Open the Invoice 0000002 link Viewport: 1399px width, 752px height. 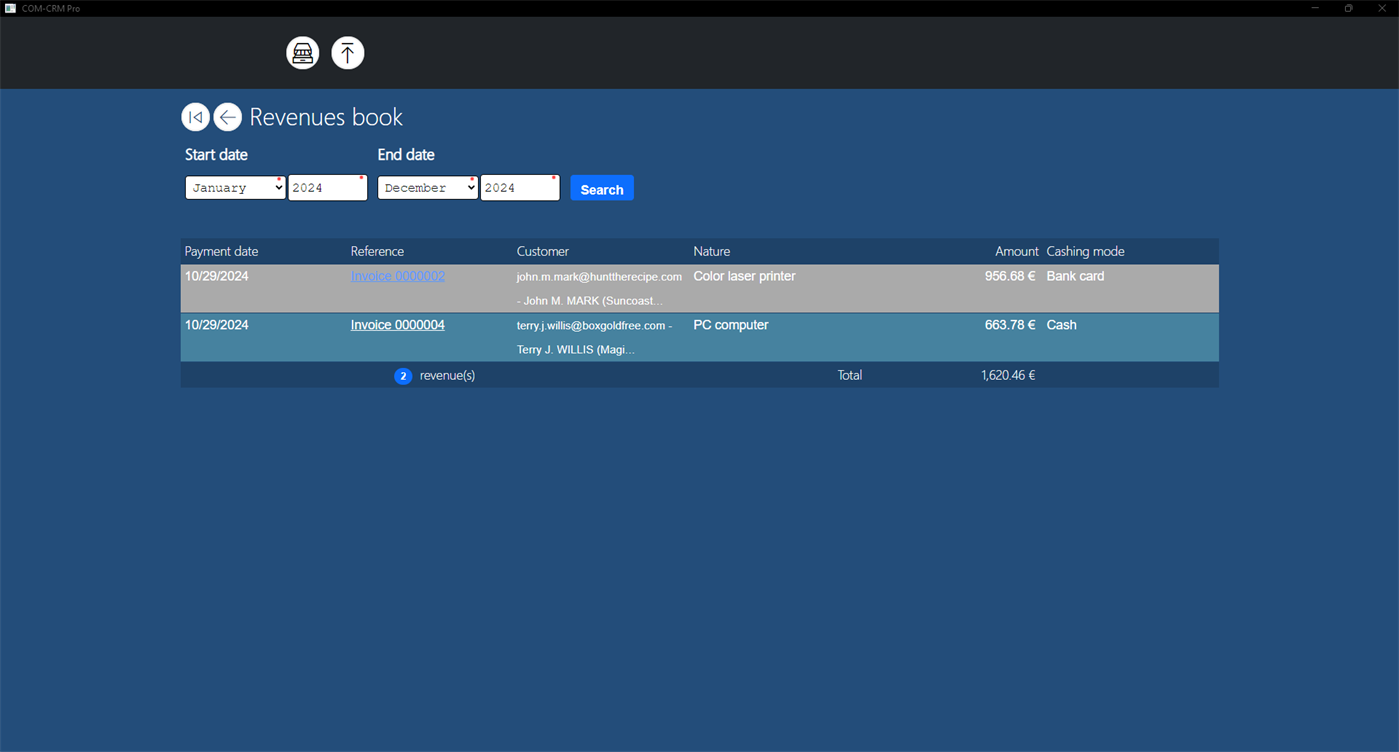click(397, 276)
